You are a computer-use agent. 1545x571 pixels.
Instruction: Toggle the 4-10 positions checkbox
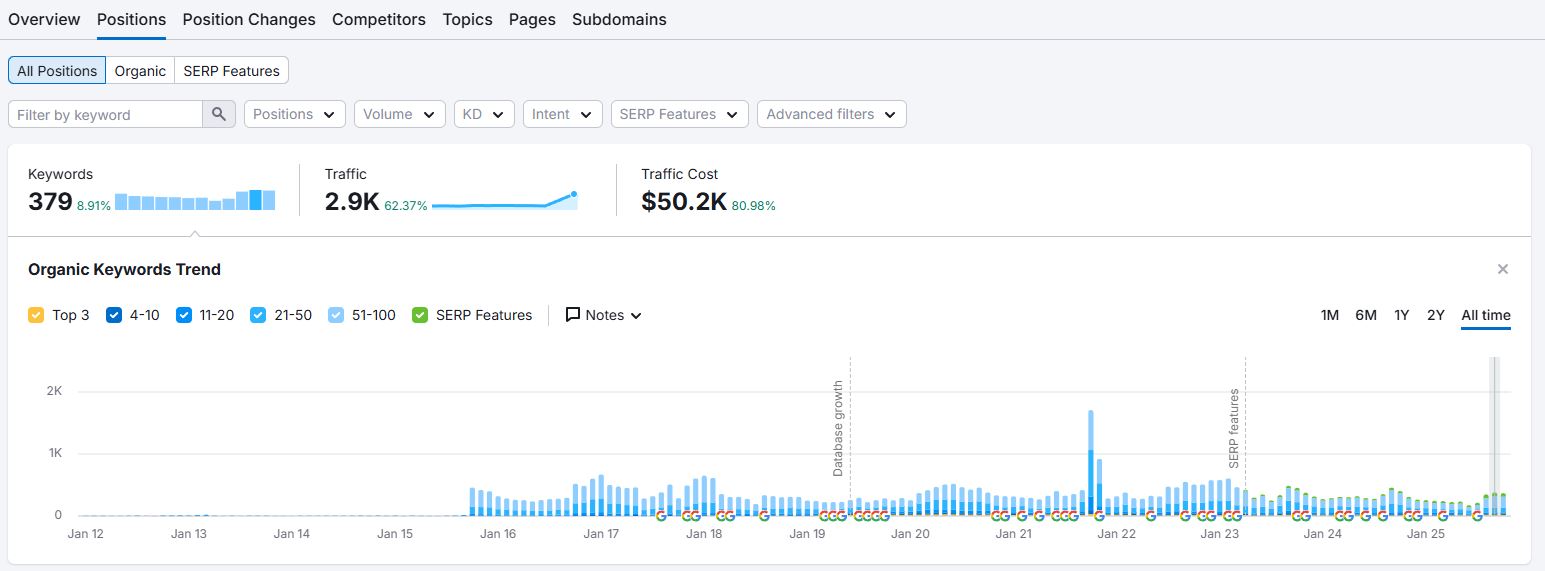click(114, 315)
